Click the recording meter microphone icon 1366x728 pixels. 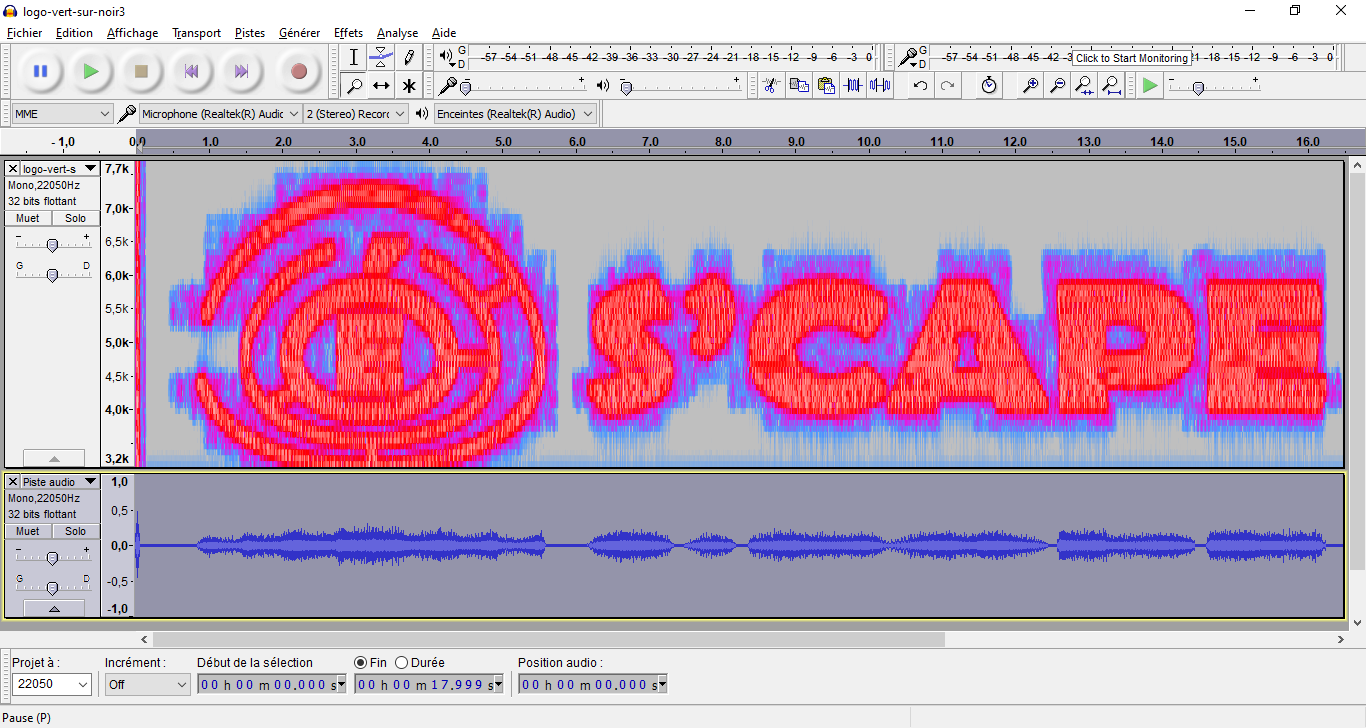click(907, 57)
